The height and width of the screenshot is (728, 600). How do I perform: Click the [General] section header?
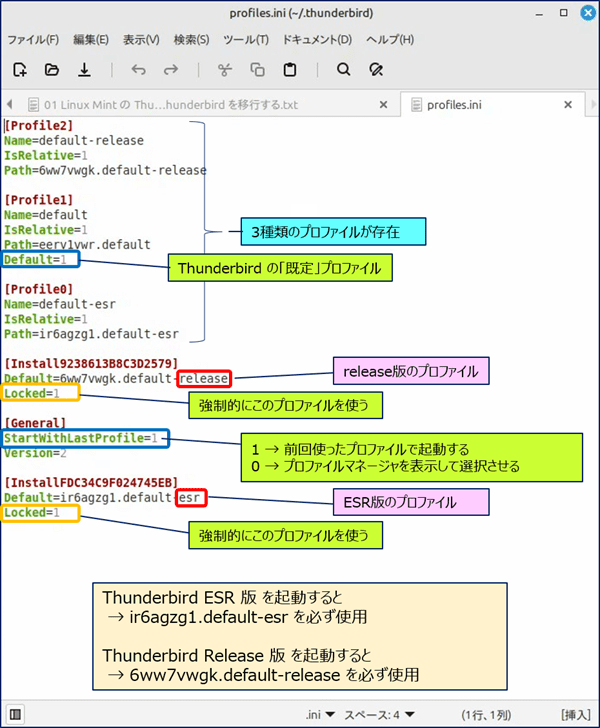35,423
